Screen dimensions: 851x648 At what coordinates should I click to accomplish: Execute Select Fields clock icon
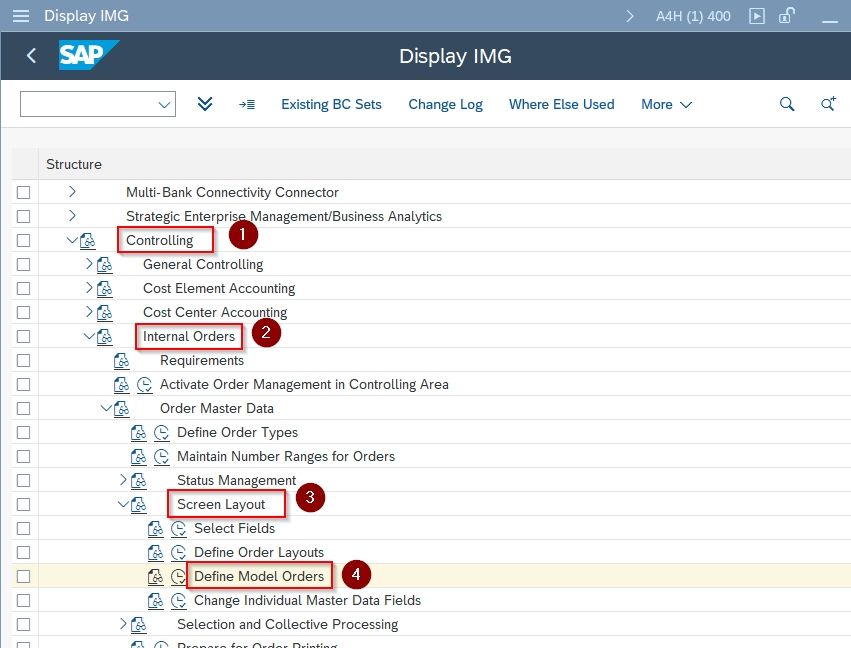[179, 529]
